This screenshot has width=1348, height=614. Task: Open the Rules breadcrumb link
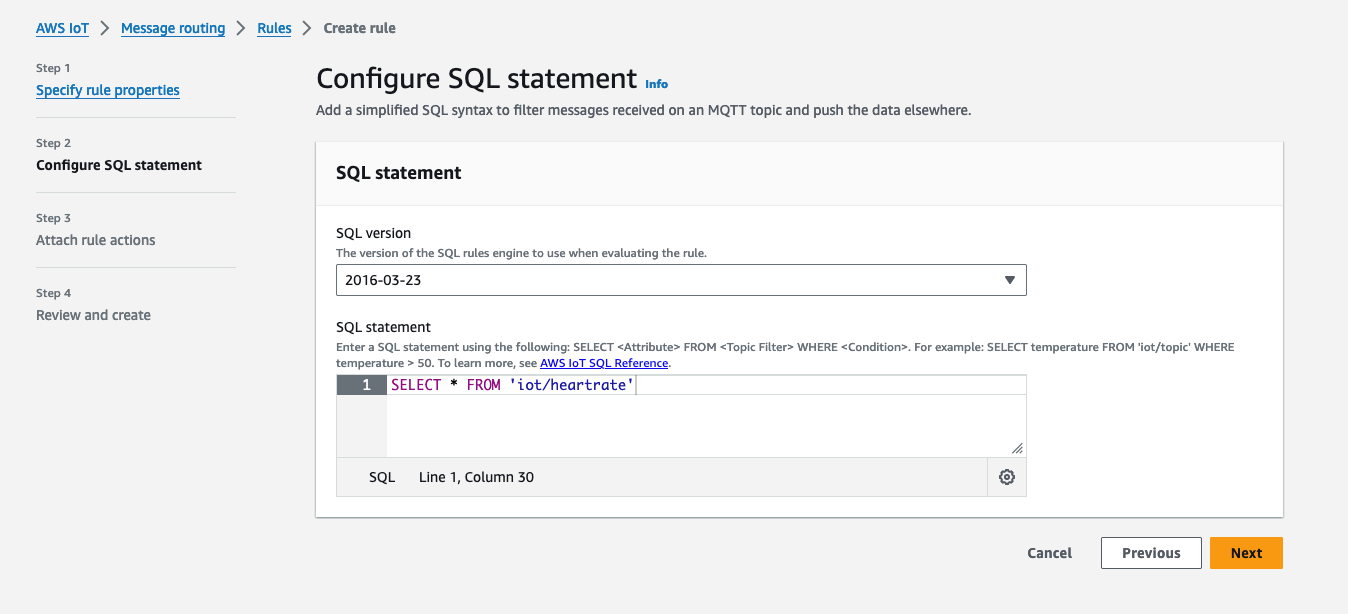(274, 28)
